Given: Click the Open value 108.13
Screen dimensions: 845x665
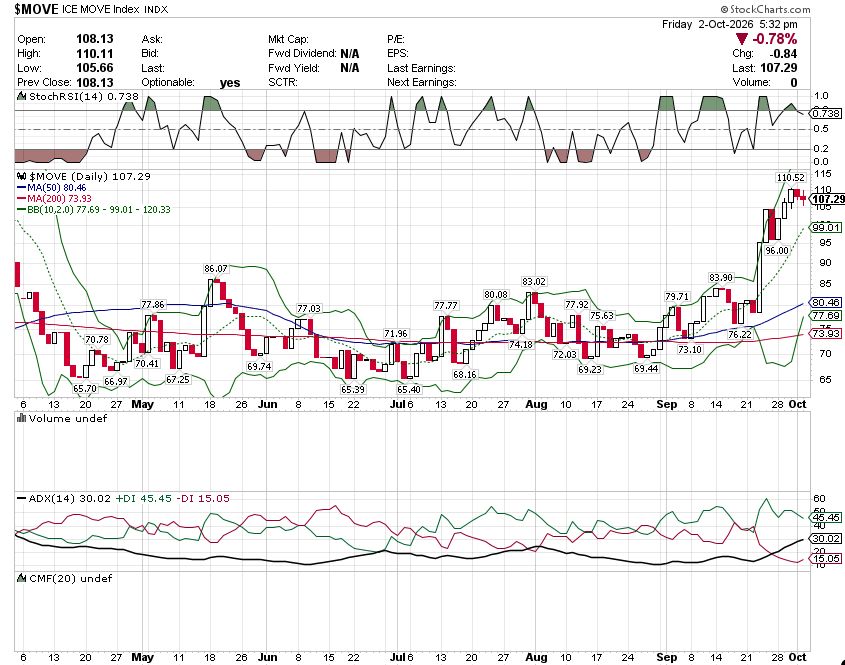Looking at the screenshot, I should 95,39.
